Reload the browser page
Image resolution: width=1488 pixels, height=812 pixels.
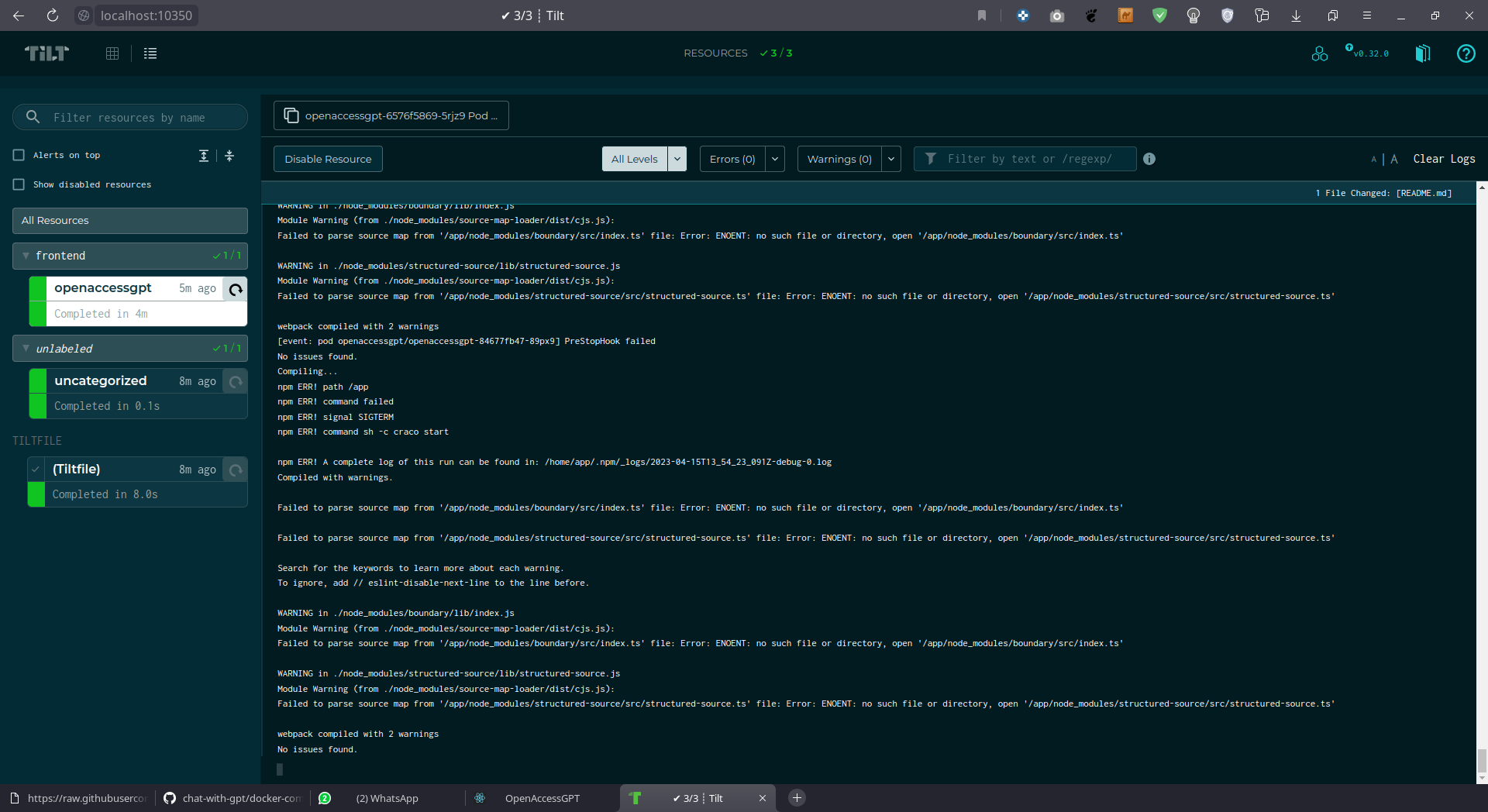click(x=52, y=15)
